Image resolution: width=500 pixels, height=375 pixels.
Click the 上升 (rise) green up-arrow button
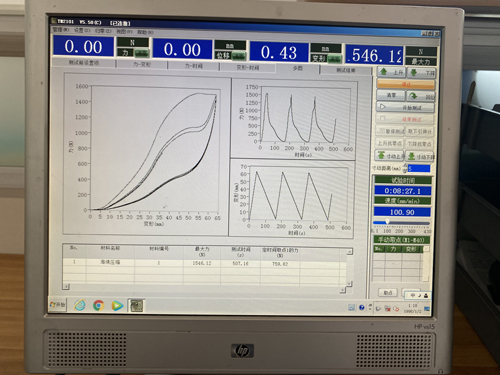coord(391,72)
